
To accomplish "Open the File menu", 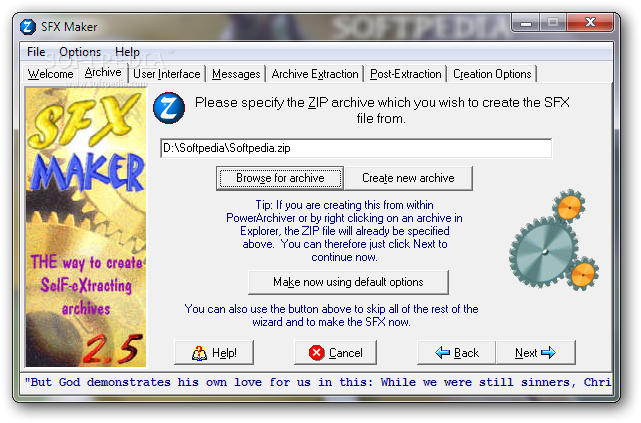I will point(36,52).
